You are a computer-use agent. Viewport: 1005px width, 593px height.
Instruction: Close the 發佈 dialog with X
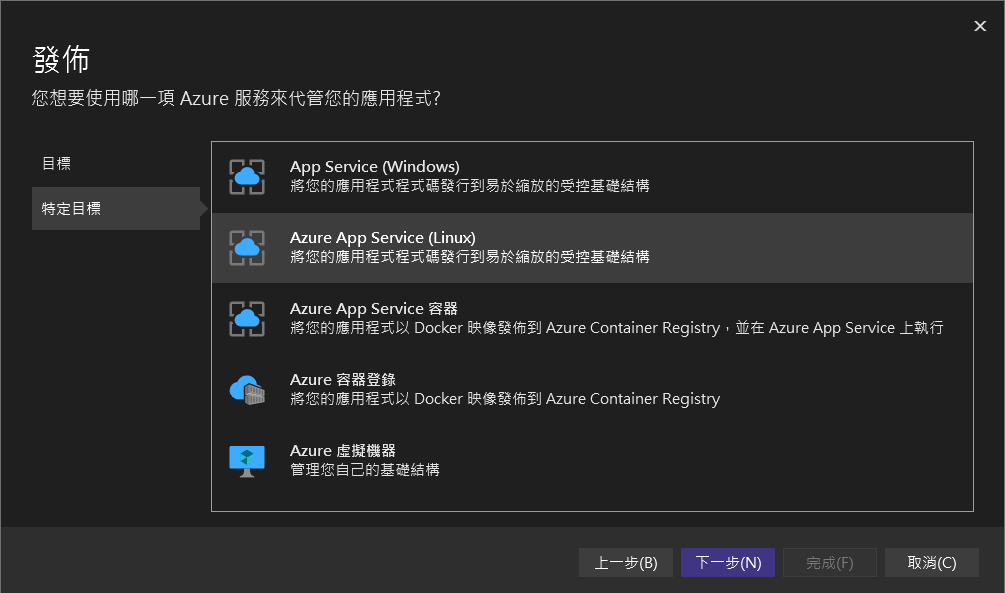coord(980,26)
